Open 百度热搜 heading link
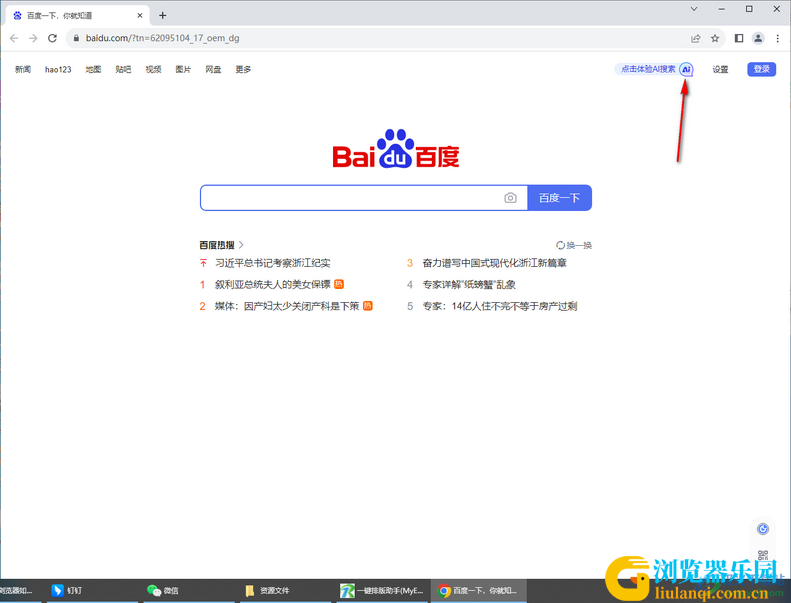 pos(217,245)
